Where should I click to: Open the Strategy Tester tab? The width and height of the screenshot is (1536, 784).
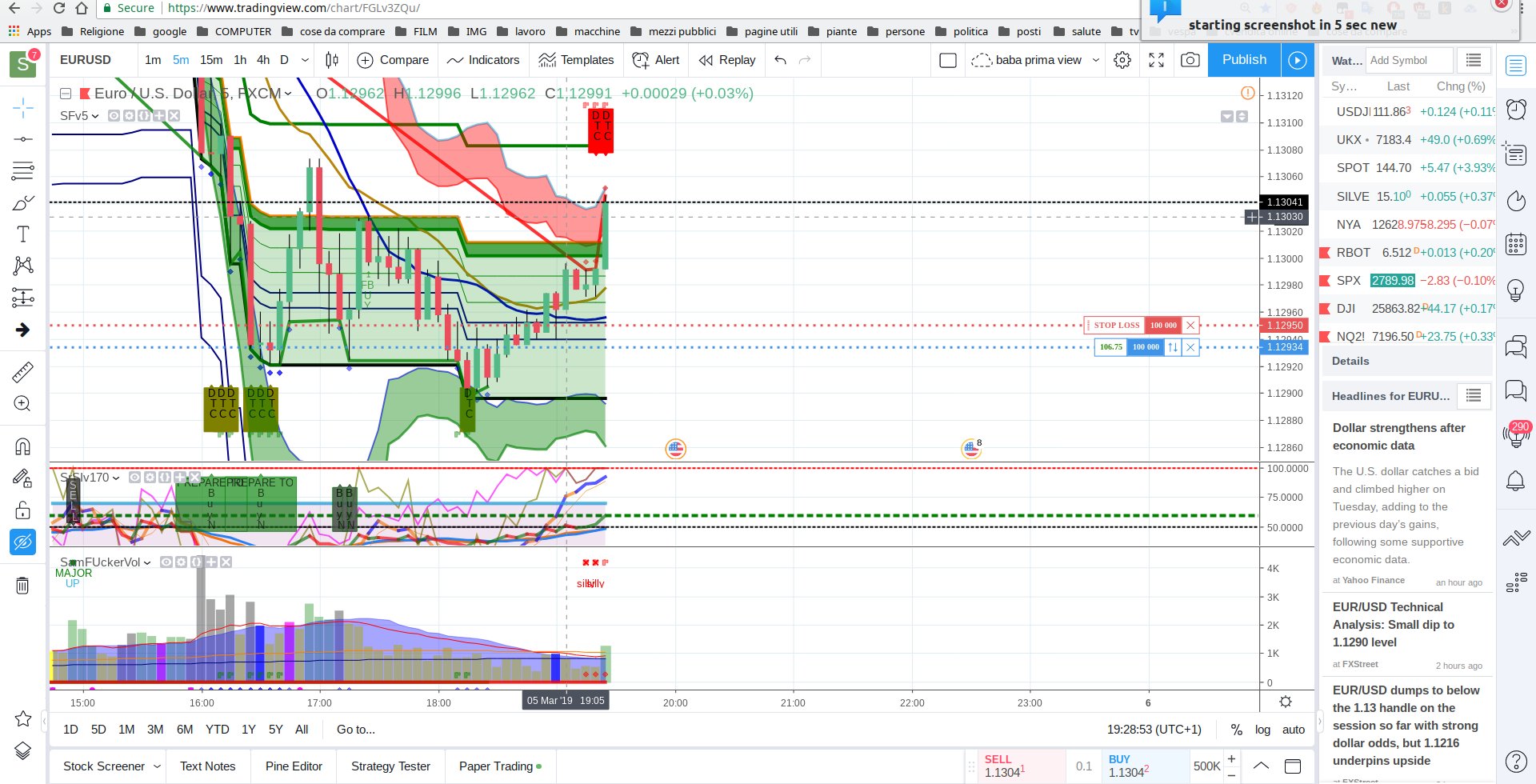click(390, 766)
